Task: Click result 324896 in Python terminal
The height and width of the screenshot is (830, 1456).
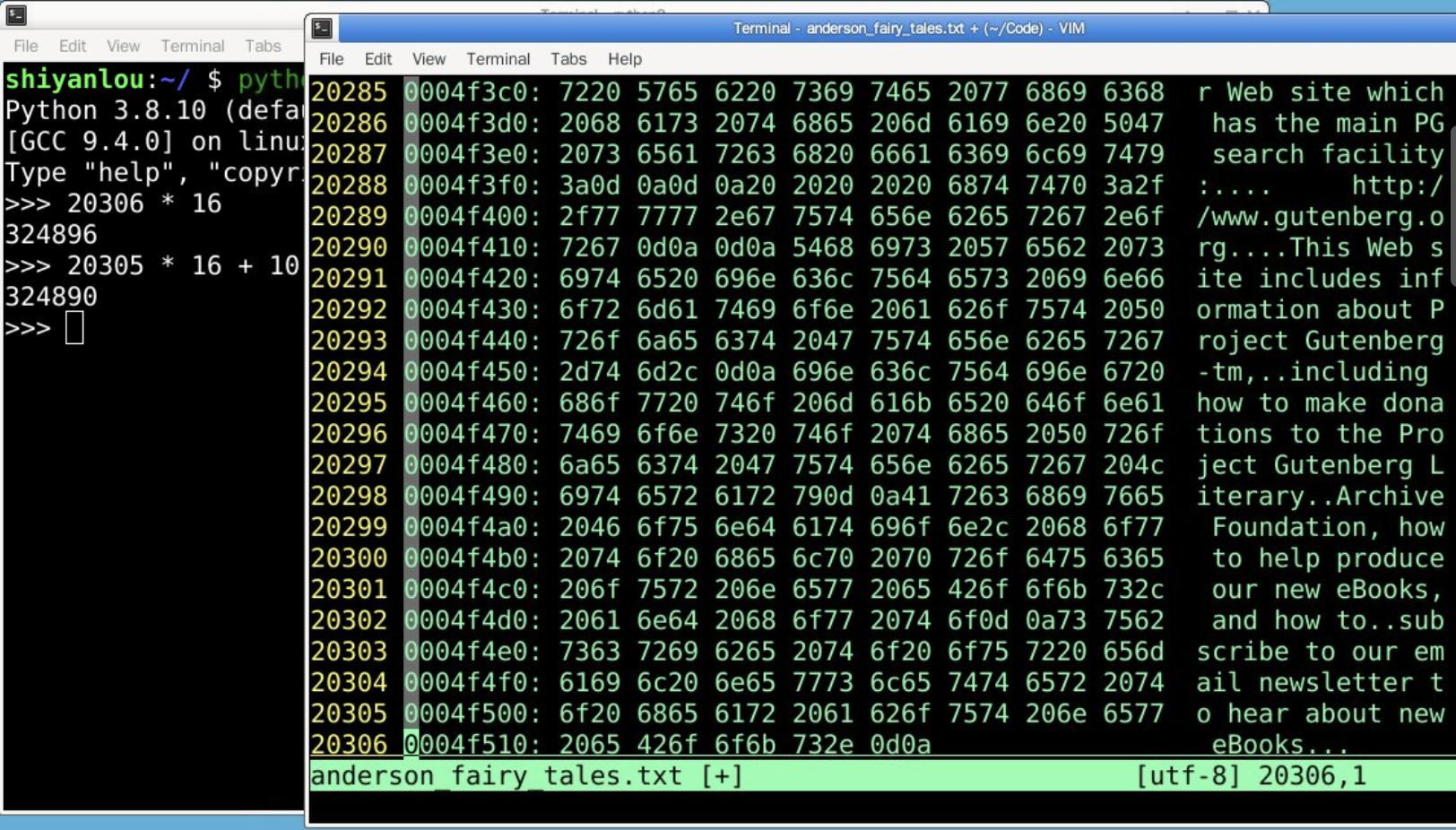Action: point(51,235)
